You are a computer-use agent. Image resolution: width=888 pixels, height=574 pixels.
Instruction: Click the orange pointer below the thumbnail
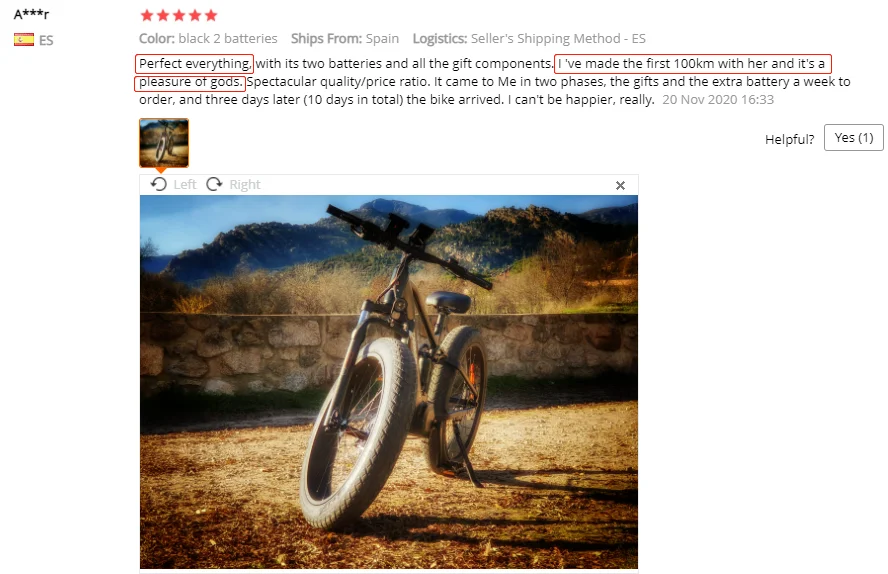[x=161, y=170]
